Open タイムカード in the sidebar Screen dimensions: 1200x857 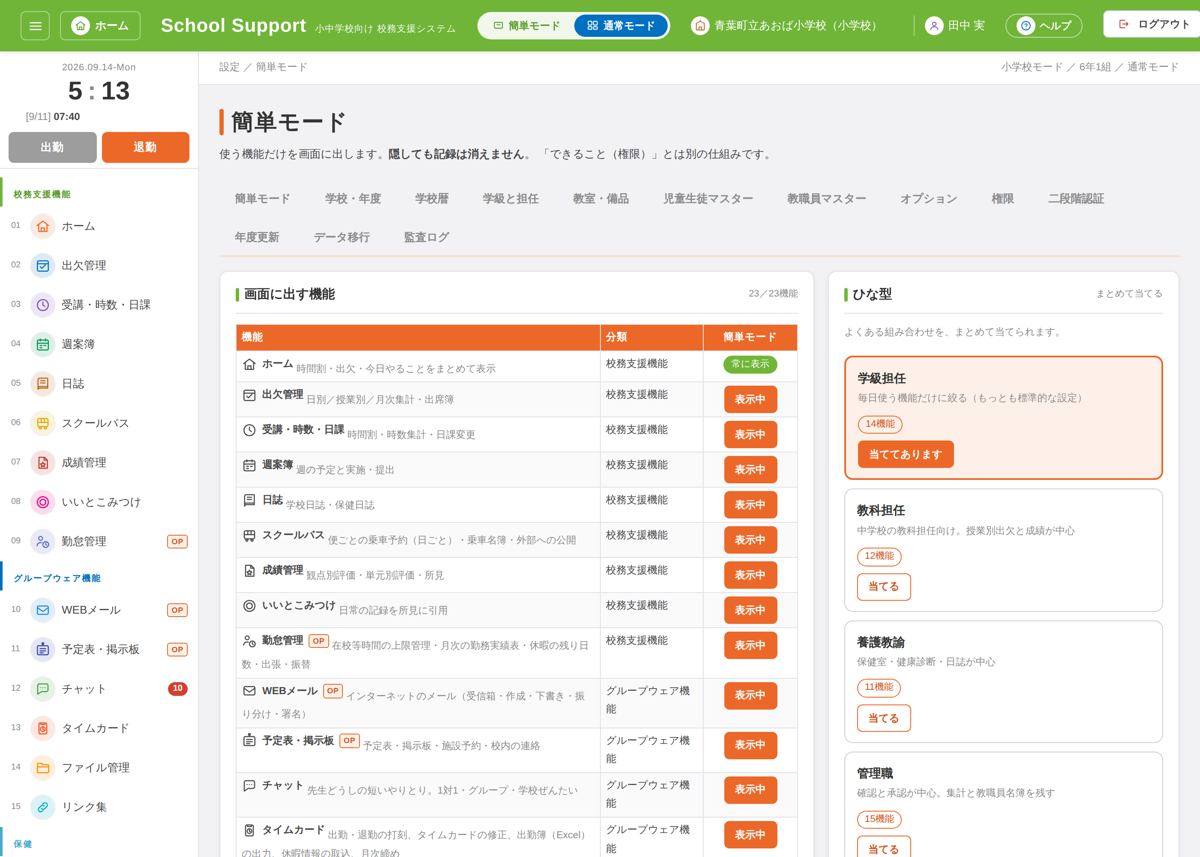(99, 728)
